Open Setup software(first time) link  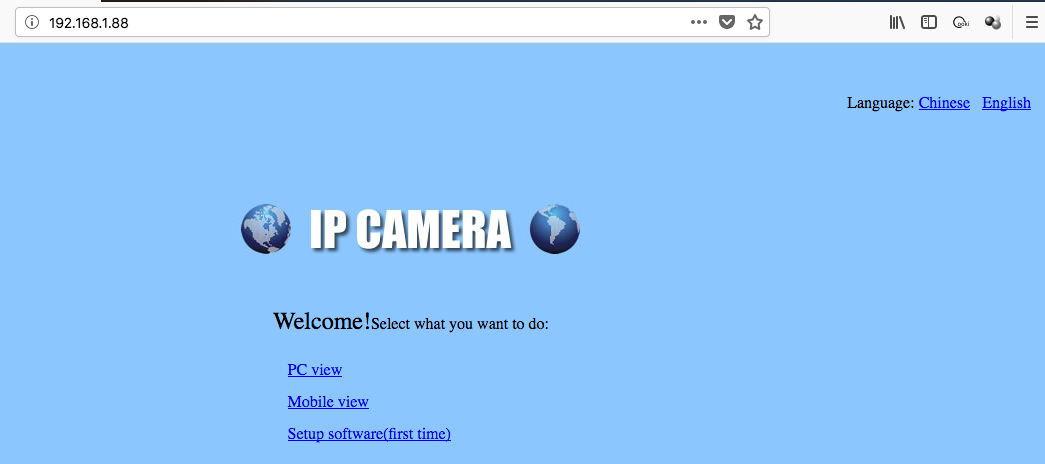tap(369, 434)
